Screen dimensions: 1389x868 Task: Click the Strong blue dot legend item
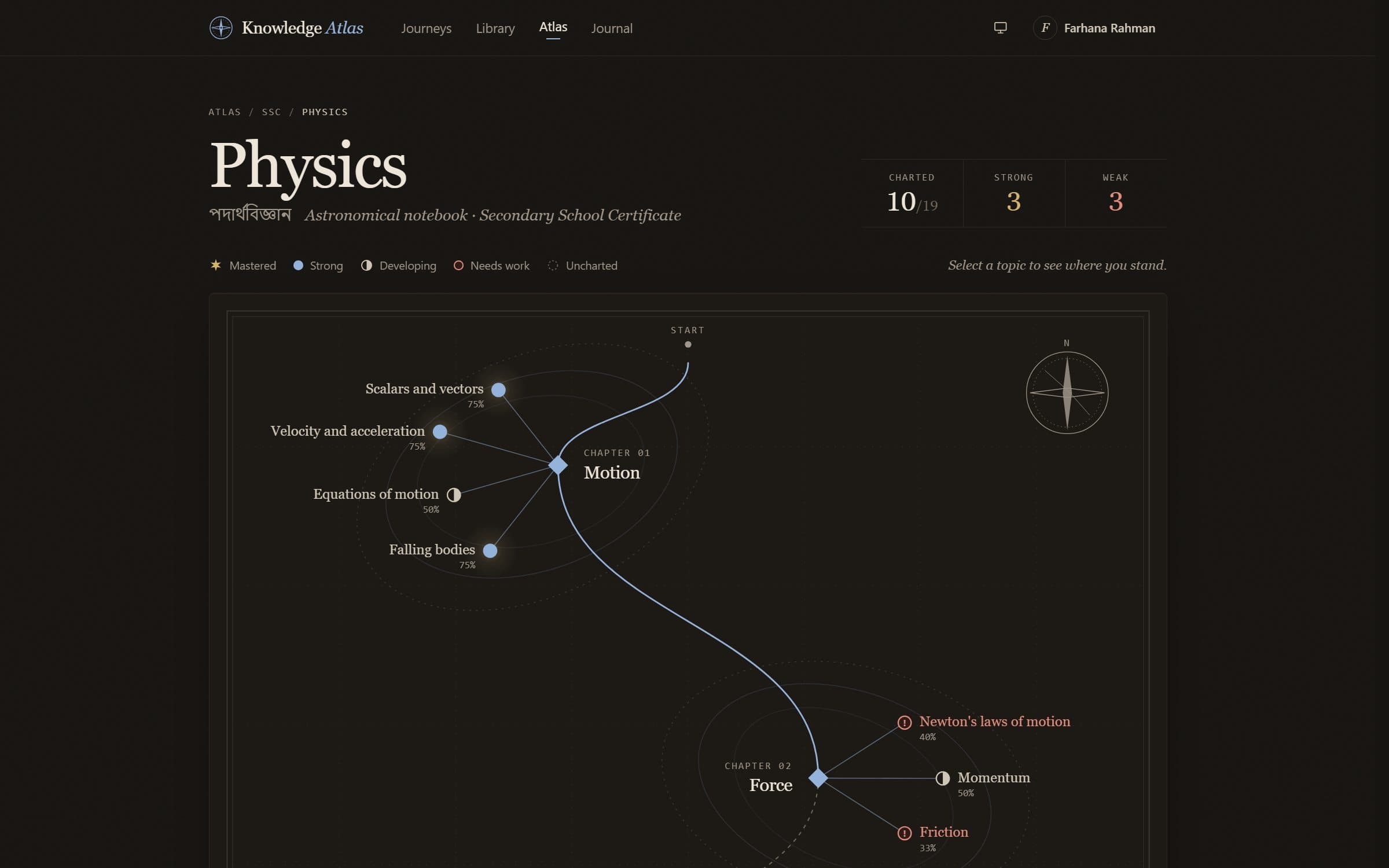pyautogui.click(x=318, y=266)
